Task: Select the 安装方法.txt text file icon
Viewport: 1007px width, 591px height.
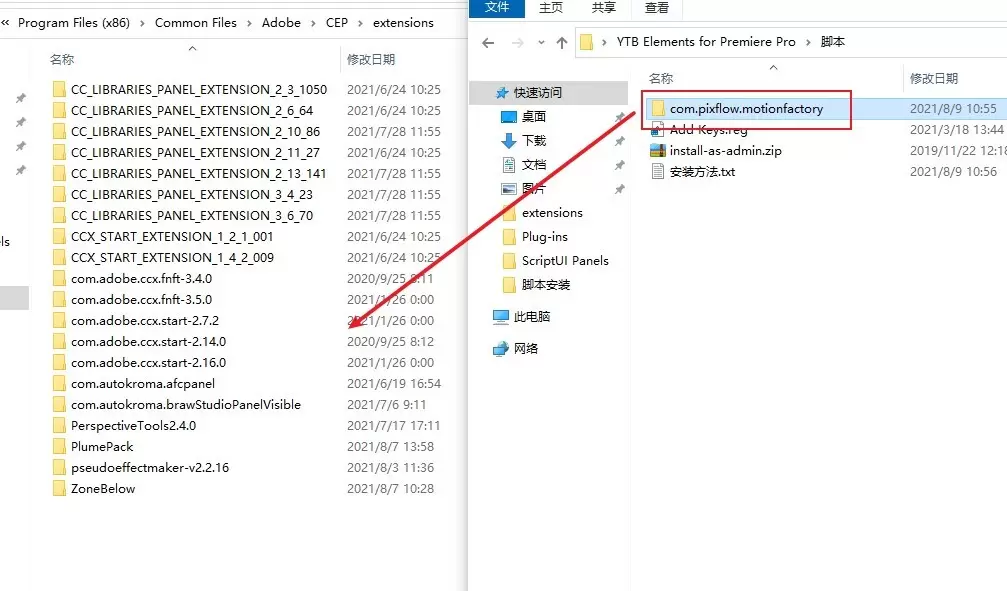Action: click(x=658, y=172)
